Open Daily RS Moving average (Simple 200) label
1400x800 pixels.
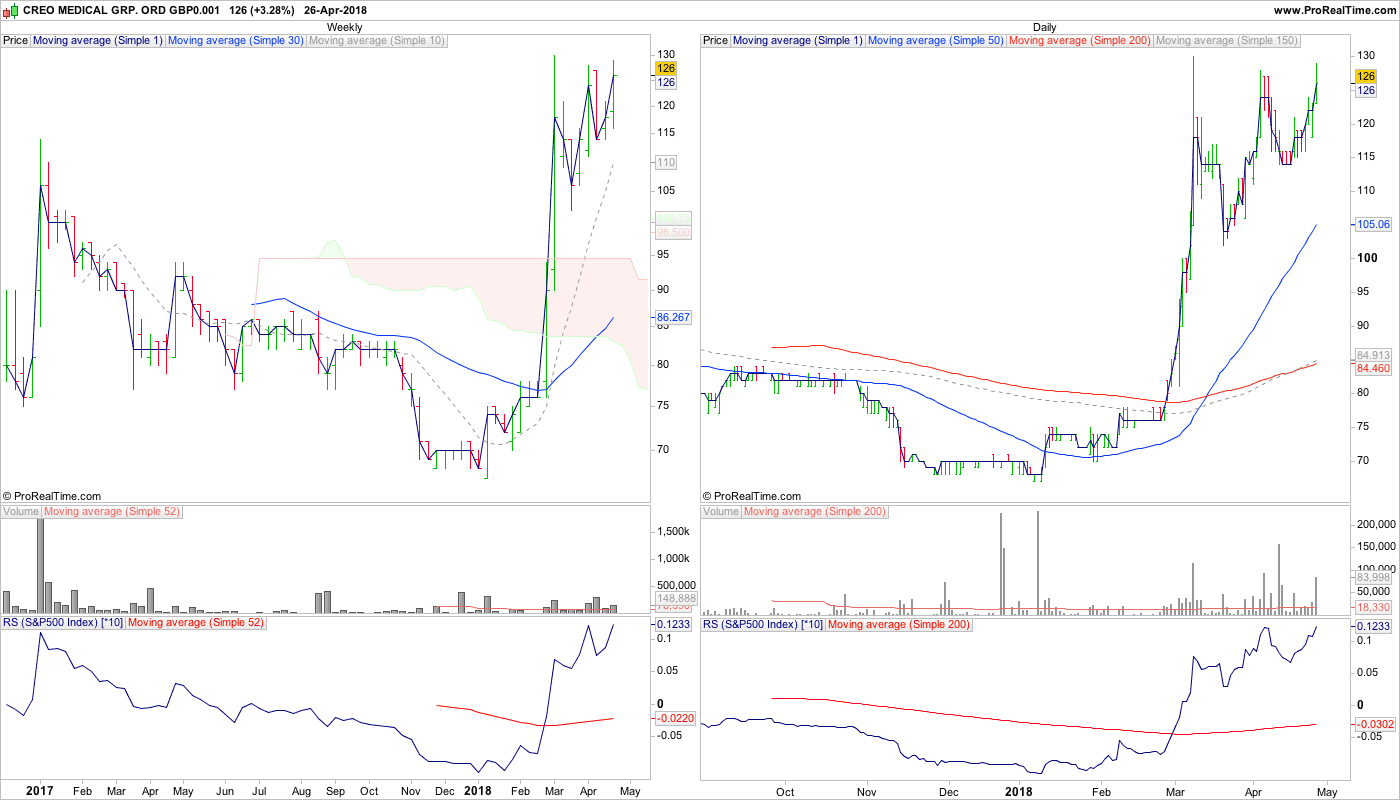[899, 623]
